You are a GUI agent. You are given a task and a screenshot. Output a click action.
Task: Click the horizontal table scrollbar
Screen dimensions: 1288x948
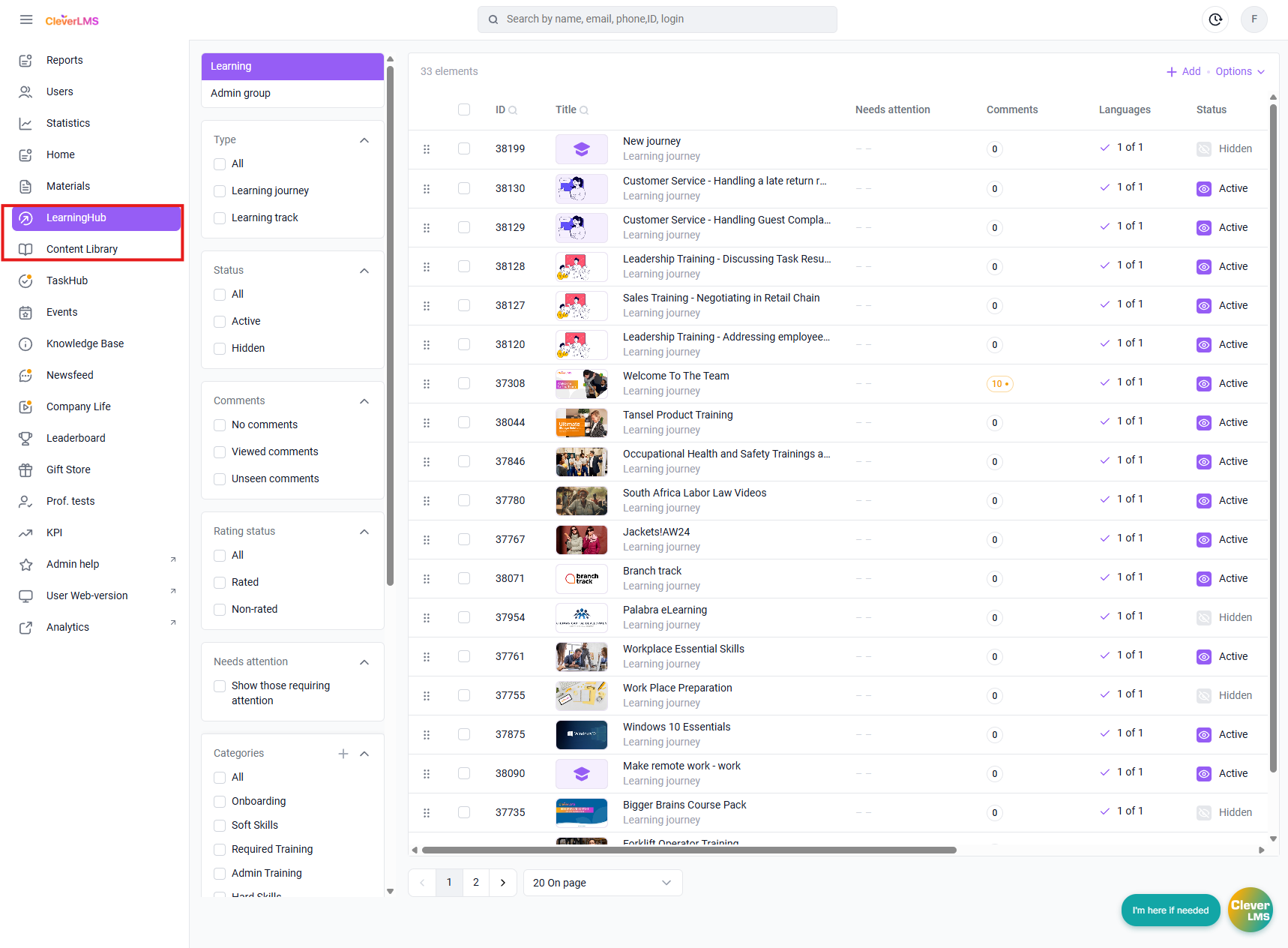[x=688, y=850]
